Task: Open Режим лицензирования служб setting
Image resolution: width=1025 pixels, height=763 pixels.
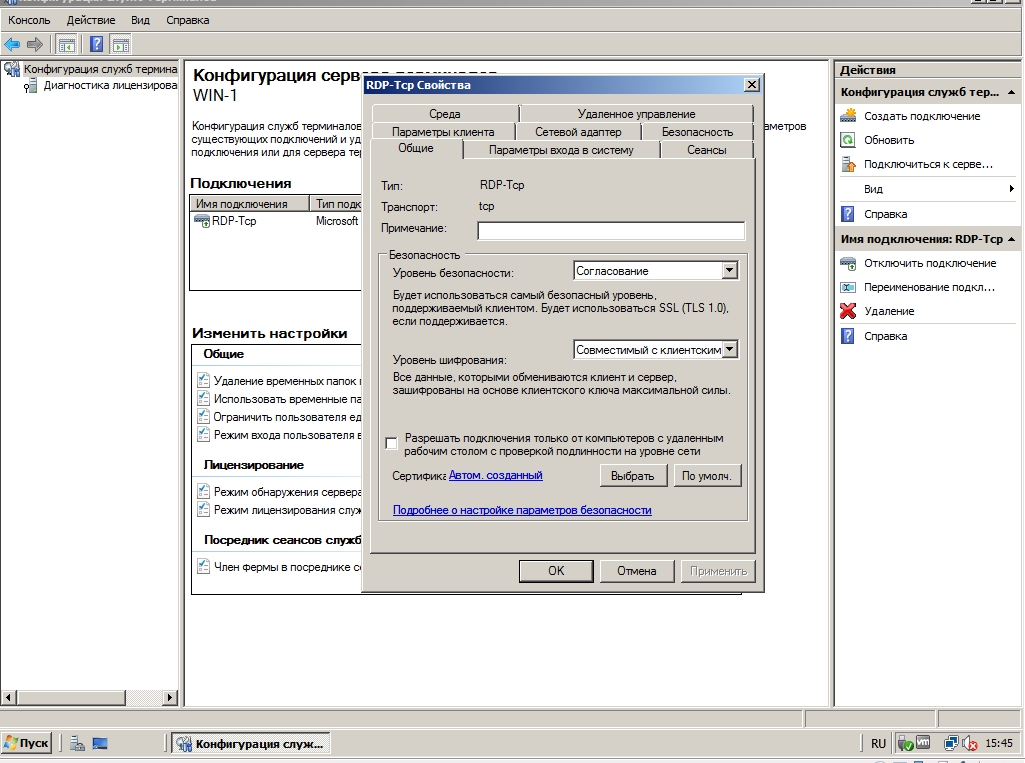Action: click(x=288, y=510)
